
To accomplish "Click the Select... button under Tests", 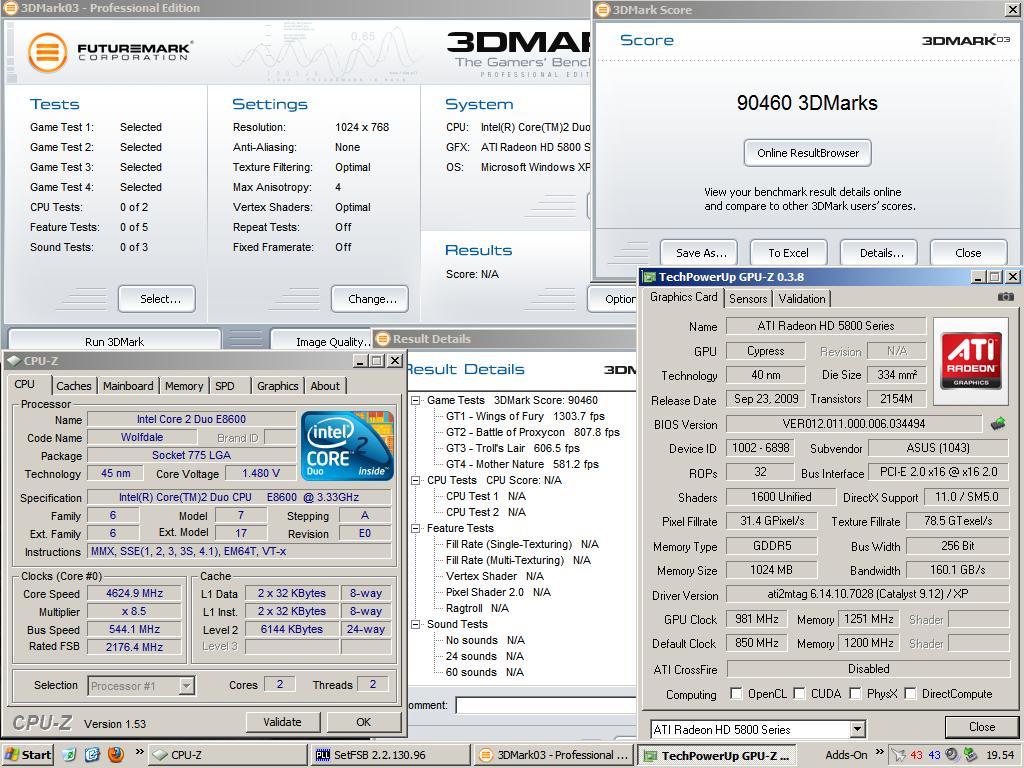I will click(x=157, y=298).
